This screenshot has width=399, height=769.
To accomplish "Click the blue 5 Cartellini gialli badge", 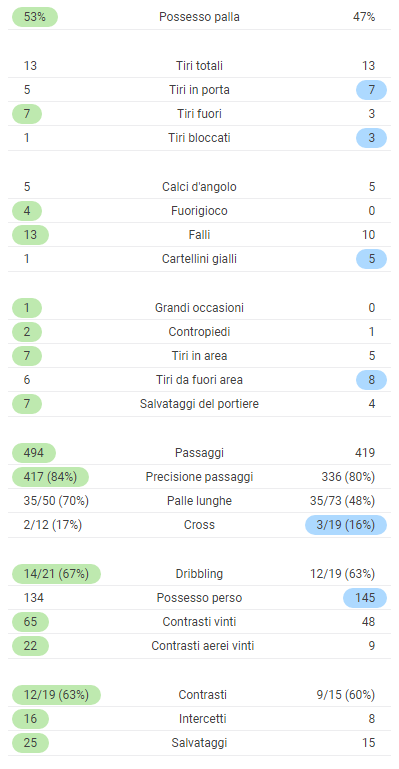I will [371, 259].
